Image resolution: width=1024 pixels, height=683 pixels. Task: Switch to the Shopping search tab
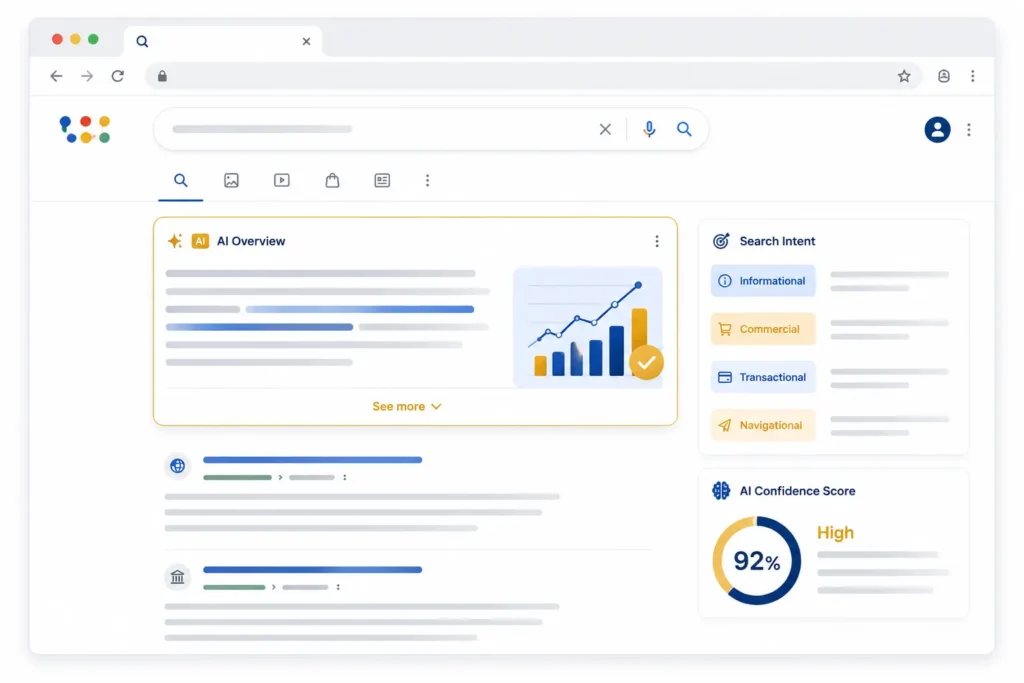pos(332,180)
